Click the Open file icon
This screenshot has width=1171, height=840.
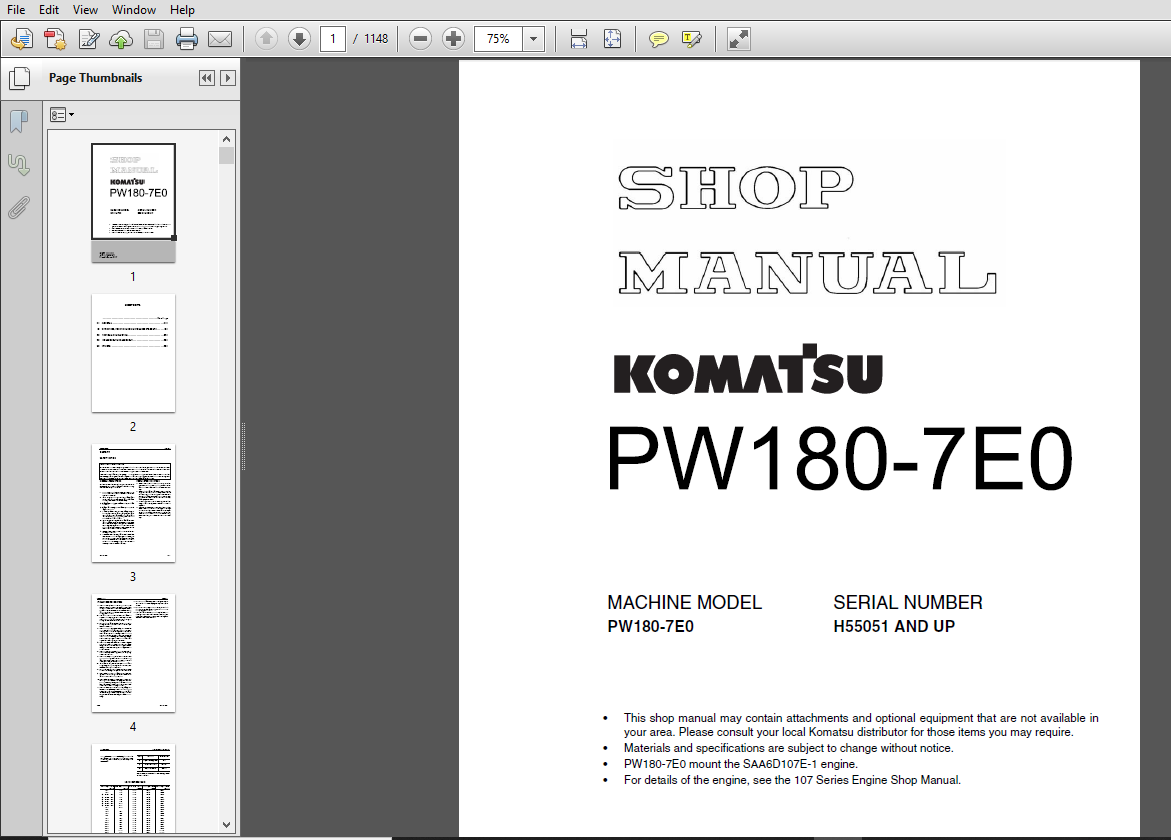click(x=22, y=39)
